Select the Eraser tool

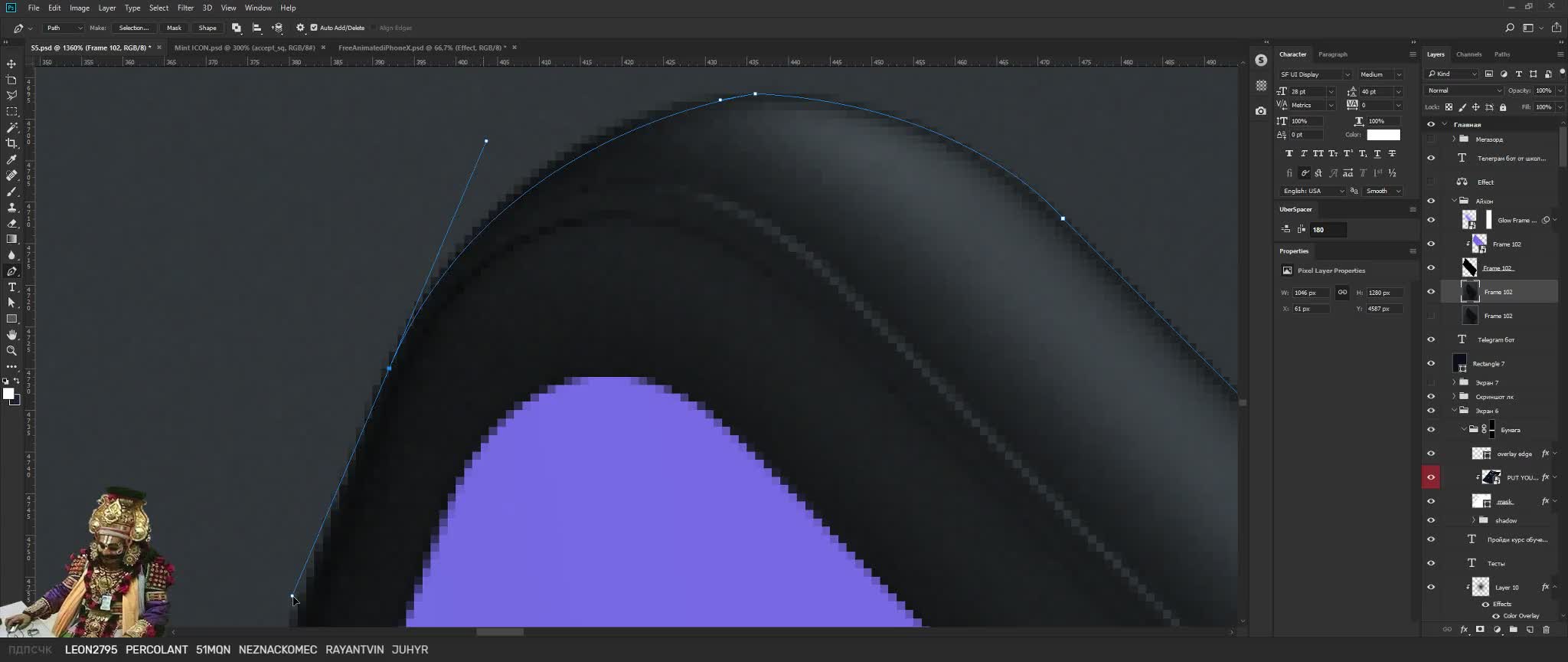[x=11, y=224]
